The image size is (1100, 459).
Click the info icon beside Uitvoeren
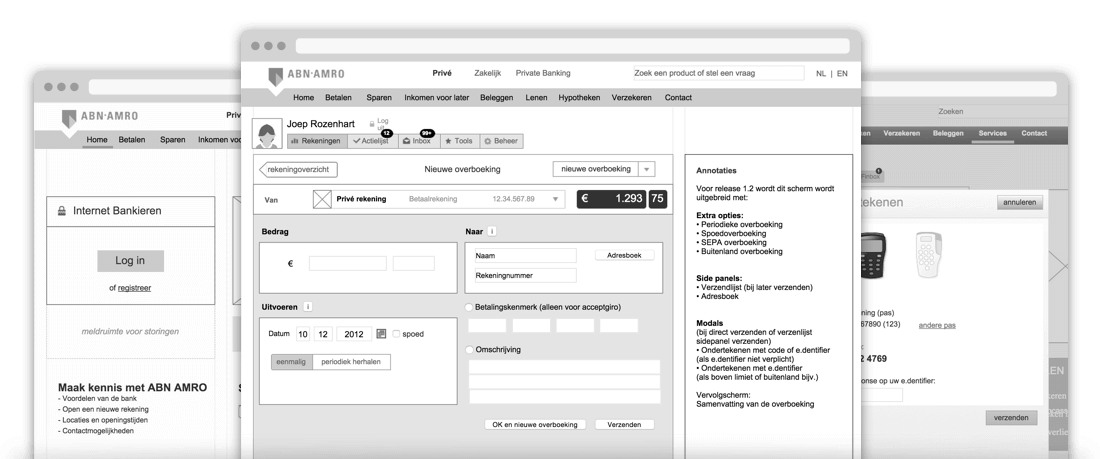308,307
